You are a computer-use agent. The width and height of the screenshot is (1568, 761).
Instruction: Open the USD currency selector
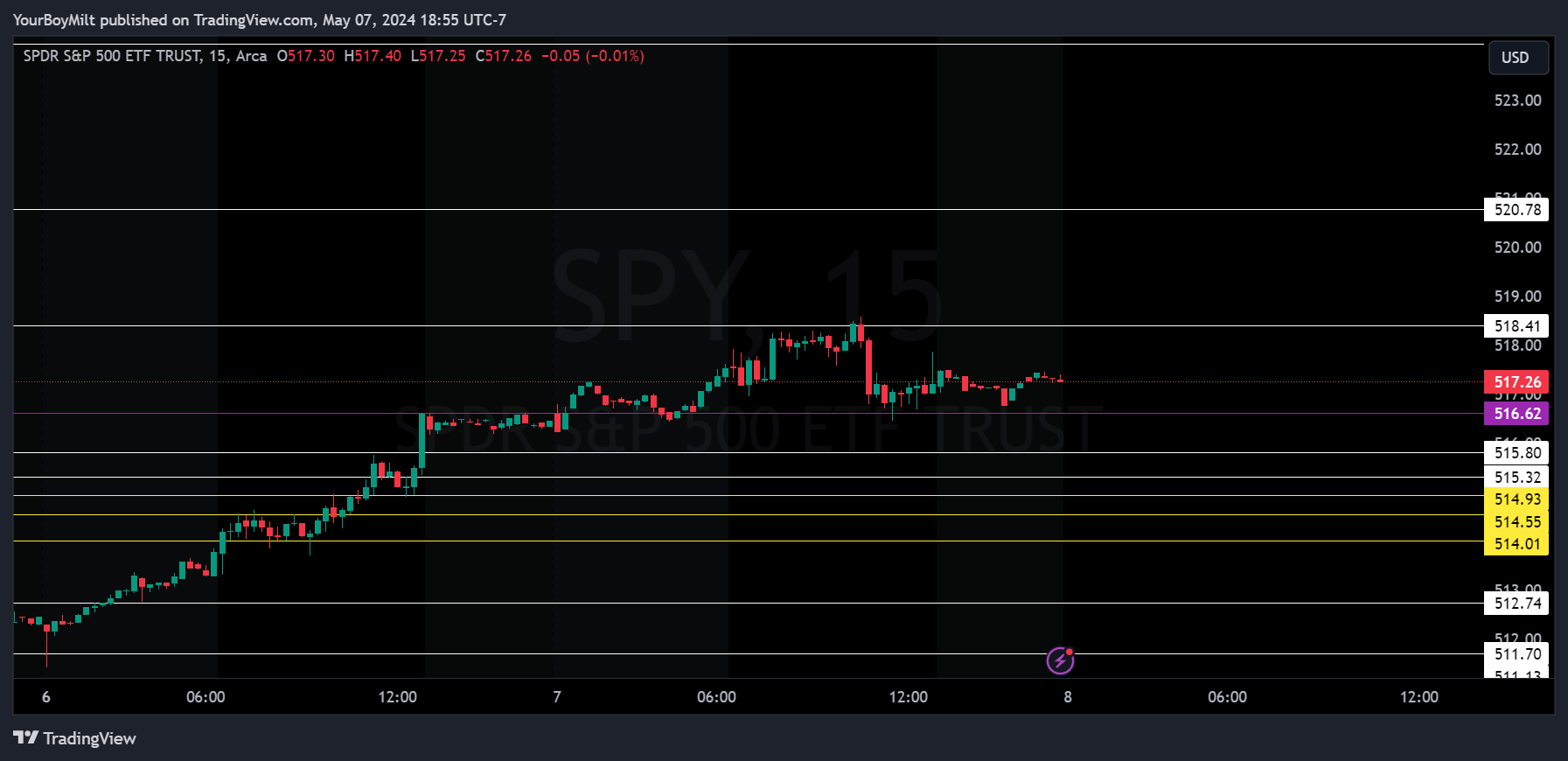(1518, 58)
